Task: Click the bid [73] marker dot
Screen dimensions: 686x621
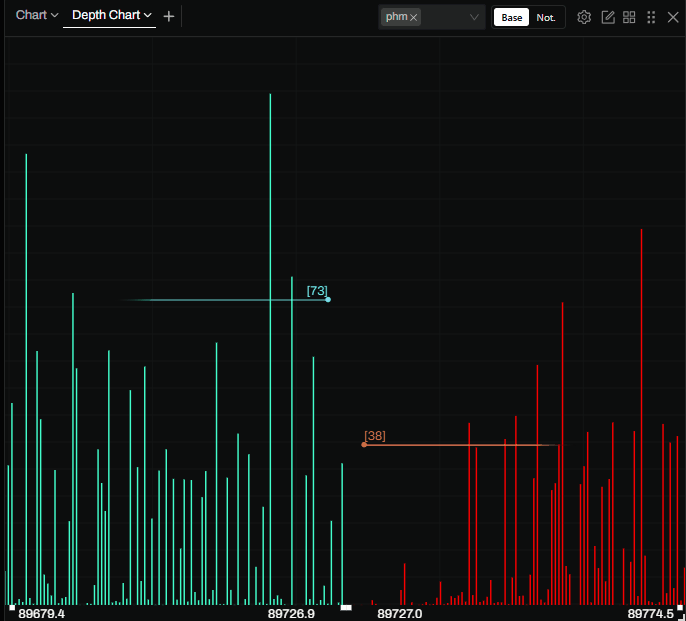Action: [x=328, y=300]
